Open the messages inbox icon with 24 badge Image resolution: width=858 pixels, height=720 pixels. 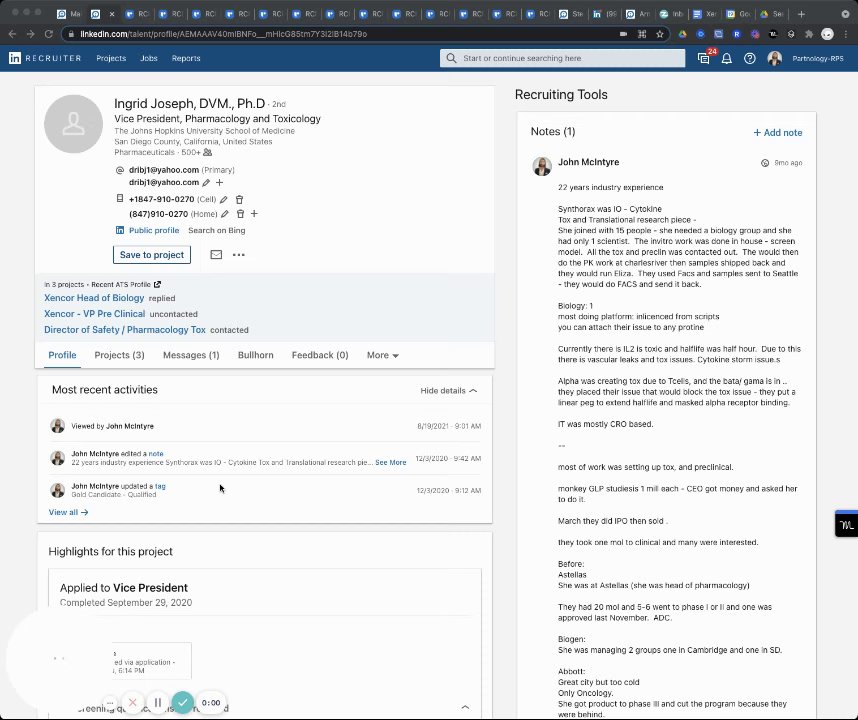[704, 58]
